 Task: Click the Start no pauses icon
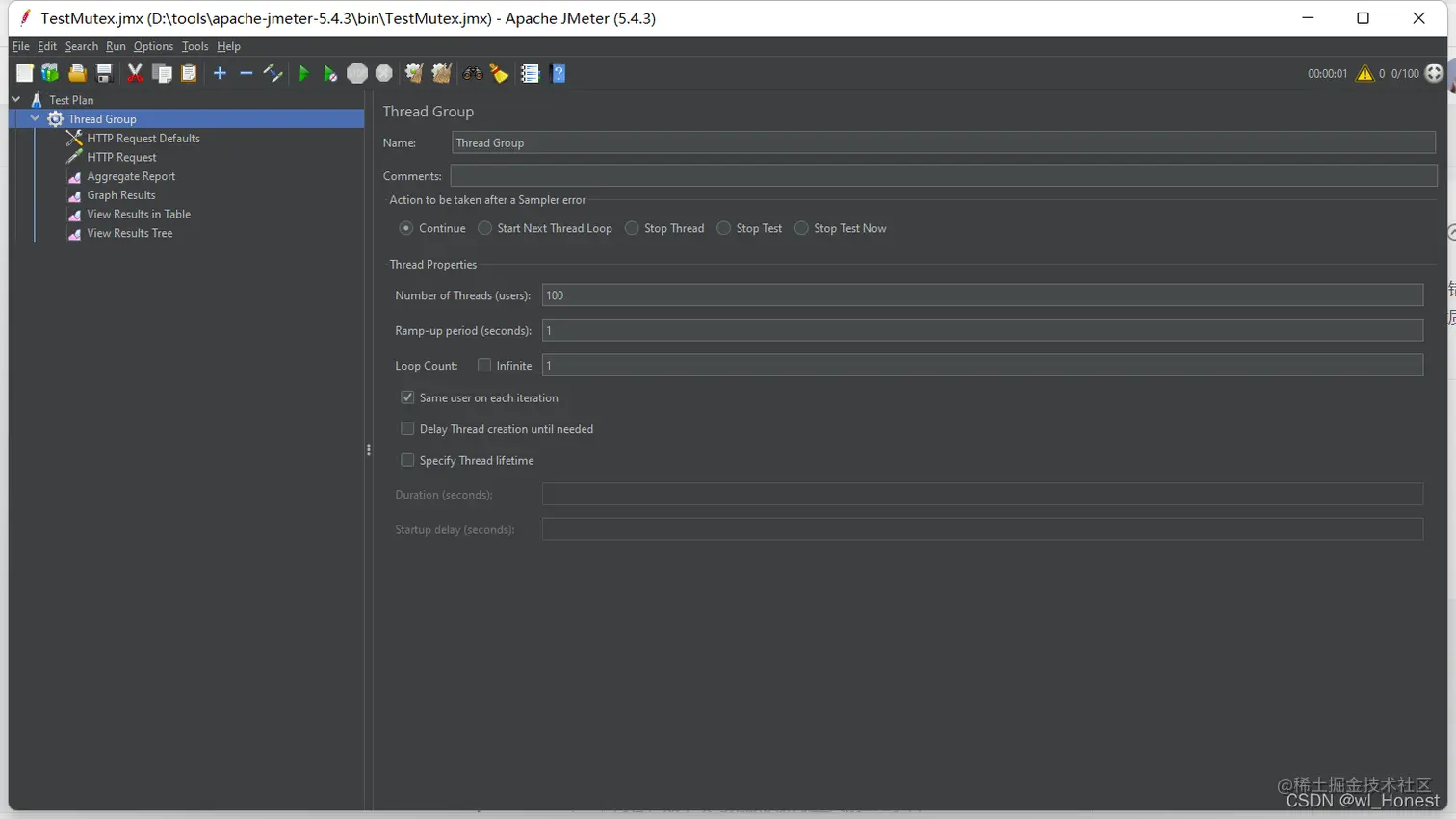[x=330, y=73]
